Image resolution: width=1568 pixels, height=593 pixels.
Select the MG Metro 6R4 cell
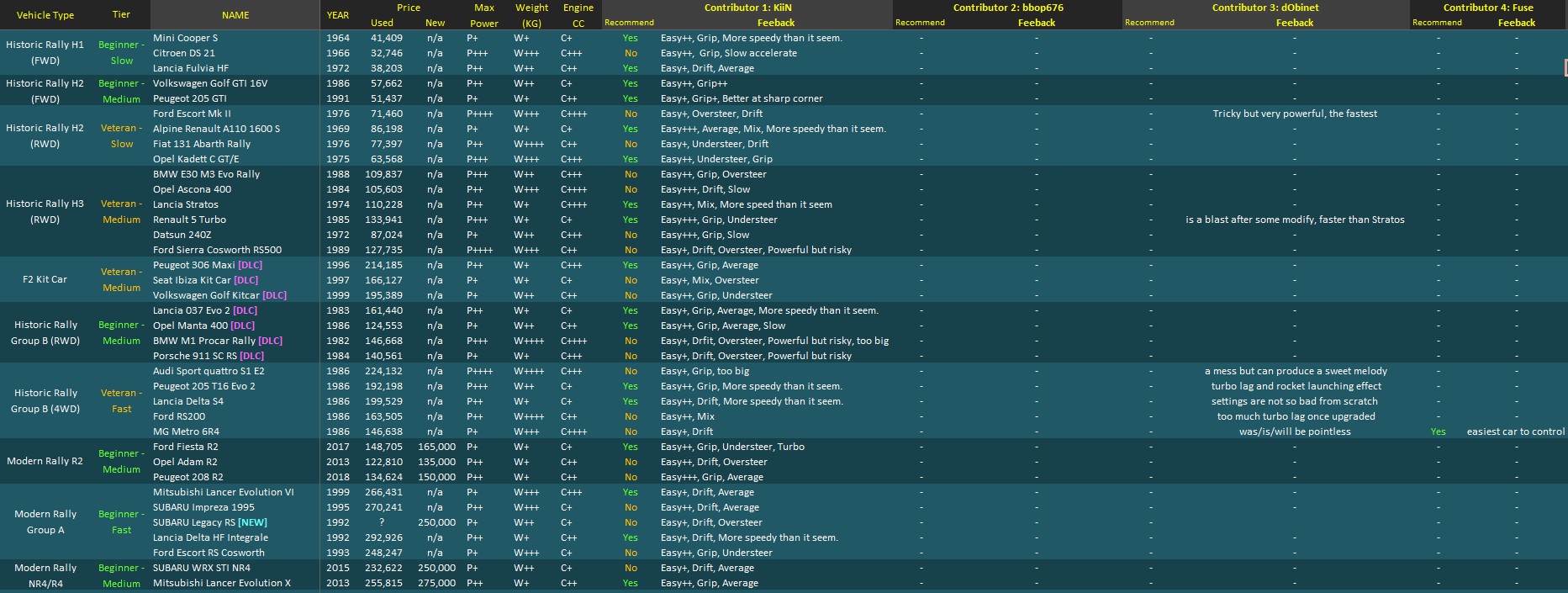tap(235, 432)
